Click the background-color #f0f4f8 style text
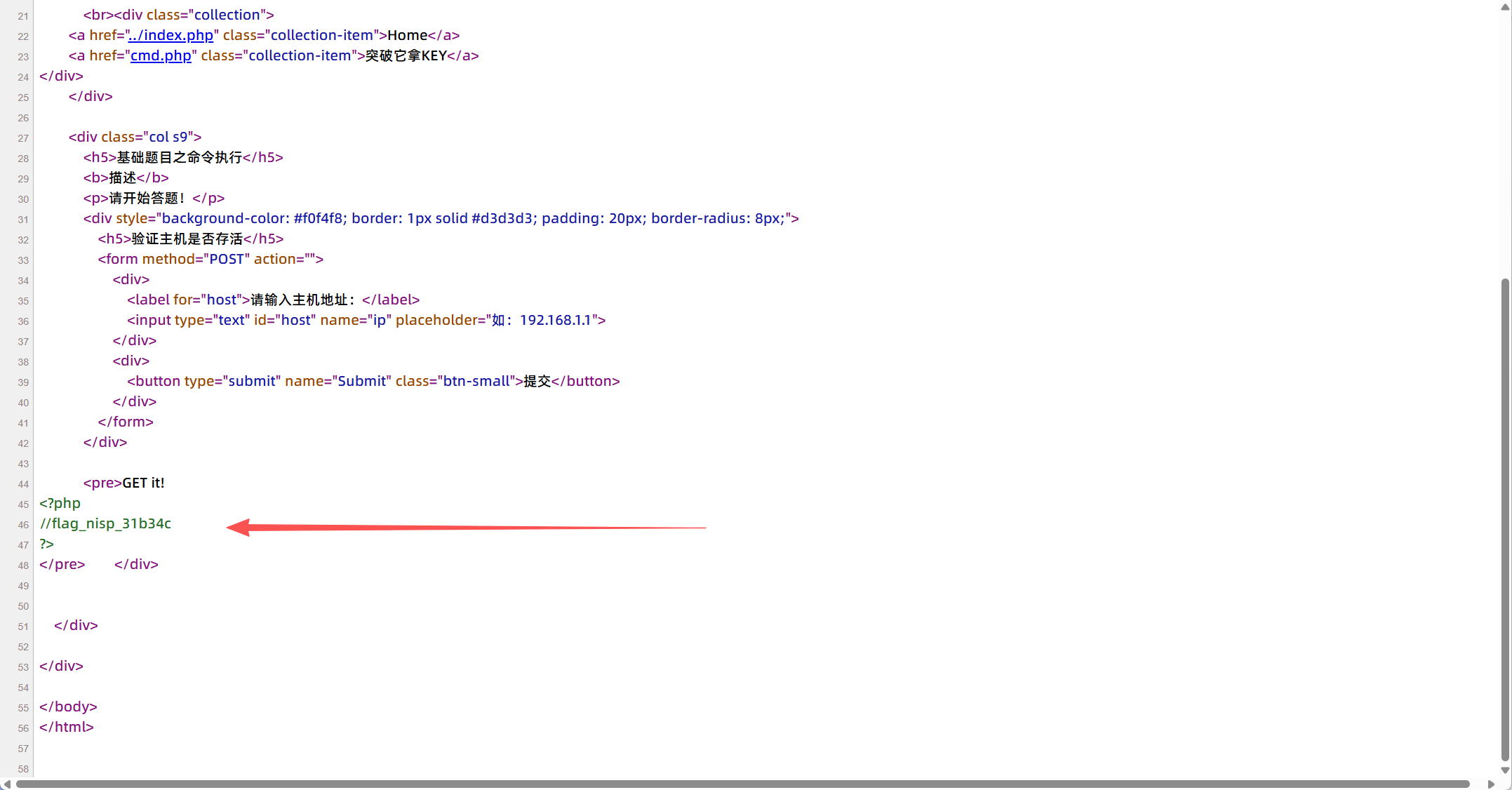This screenshot has height=790, width=1512. [x=253, y=218]
